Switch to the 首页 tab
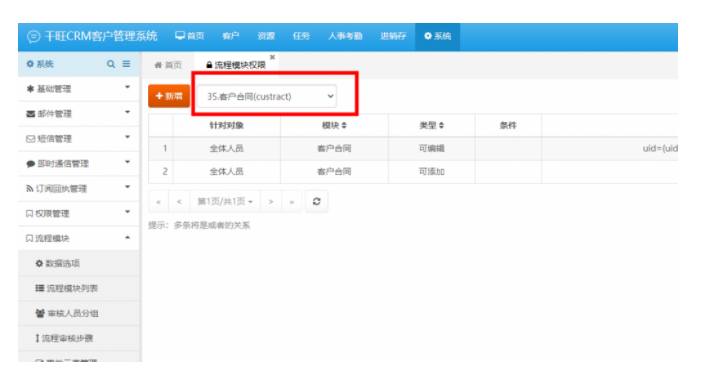Image resolution: width=707 pixels, height=379 pixels. point(168,65)
